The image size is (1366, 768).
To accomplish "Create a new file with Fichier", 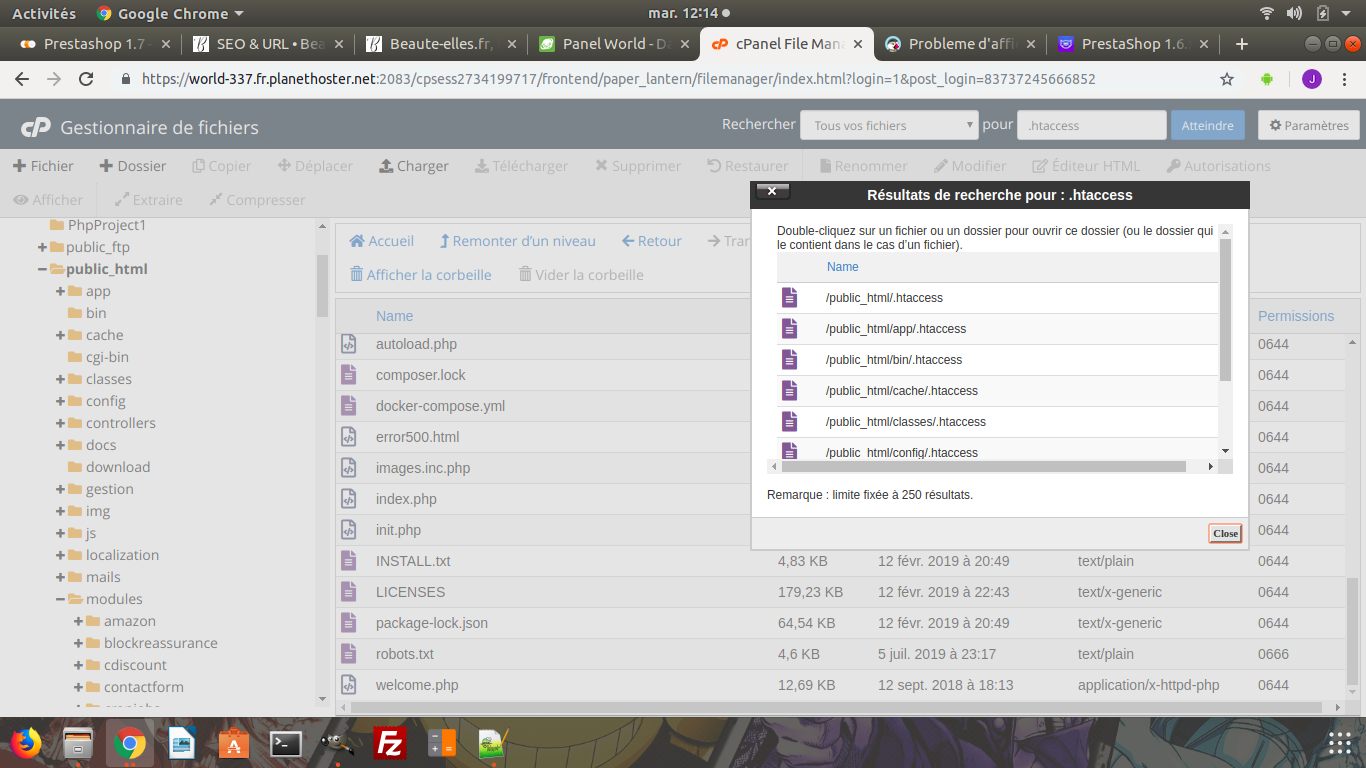I will (43, 166).
